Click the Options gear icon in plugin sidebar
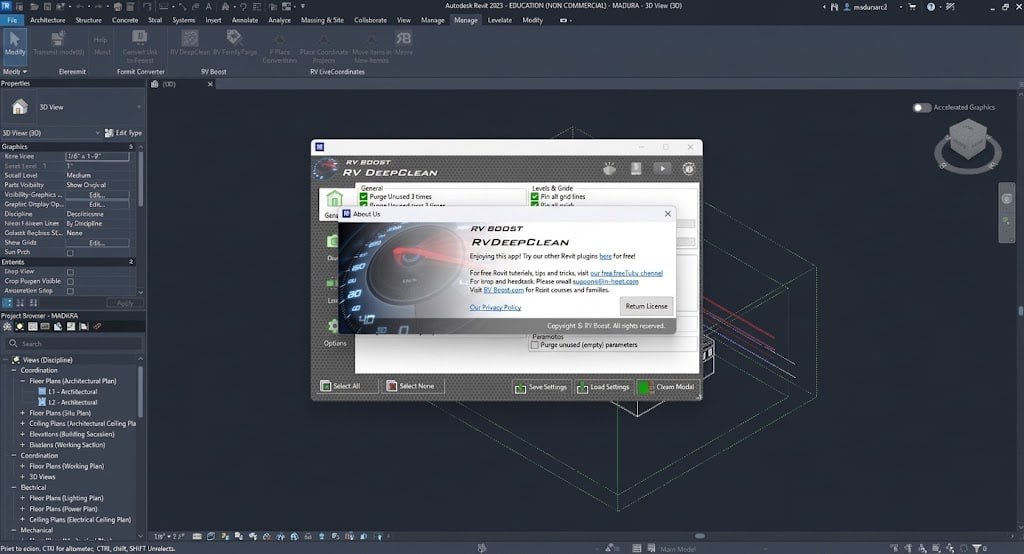1024x554 pixels. tap(334, 326)
